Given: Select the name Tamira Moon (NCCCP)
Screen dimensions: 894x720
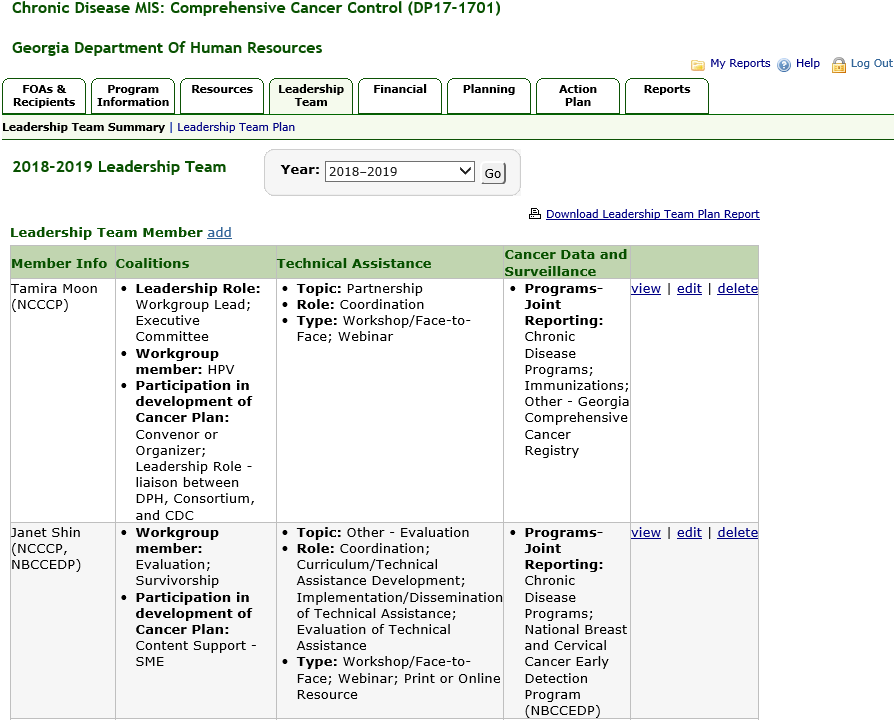Looking at the screenshot, I should coord(54,296).
